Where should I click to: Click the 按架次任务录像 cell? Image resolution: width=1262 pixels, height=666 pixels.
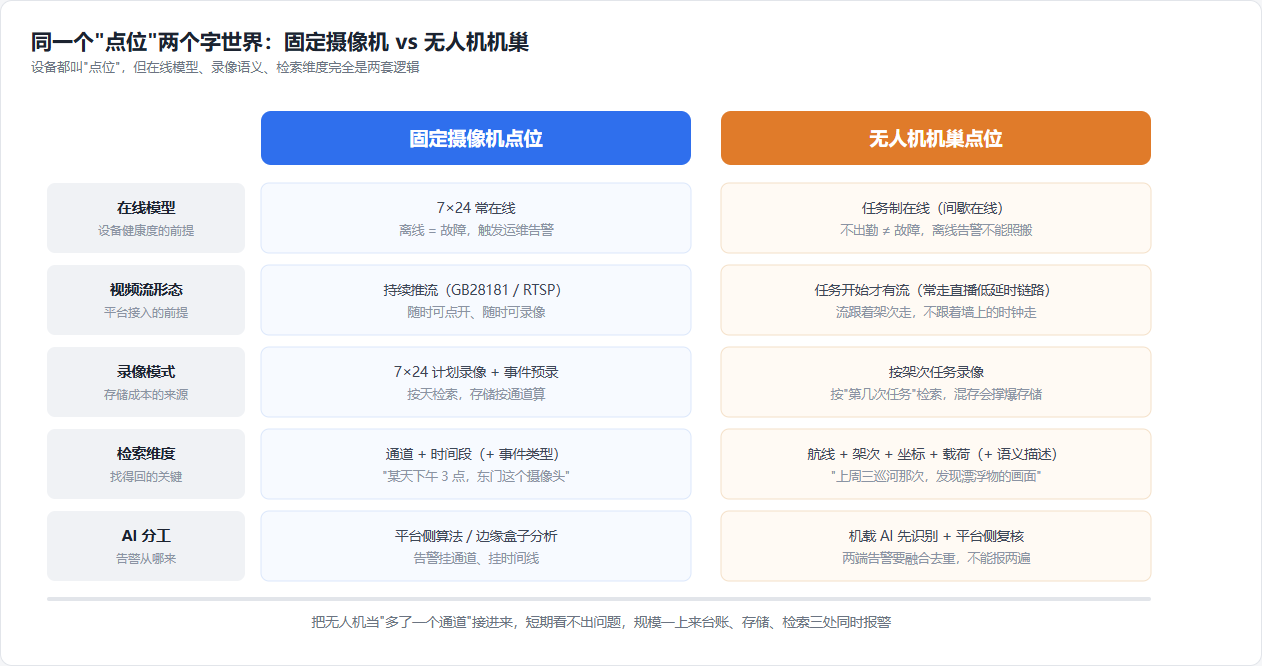(936, 382)
